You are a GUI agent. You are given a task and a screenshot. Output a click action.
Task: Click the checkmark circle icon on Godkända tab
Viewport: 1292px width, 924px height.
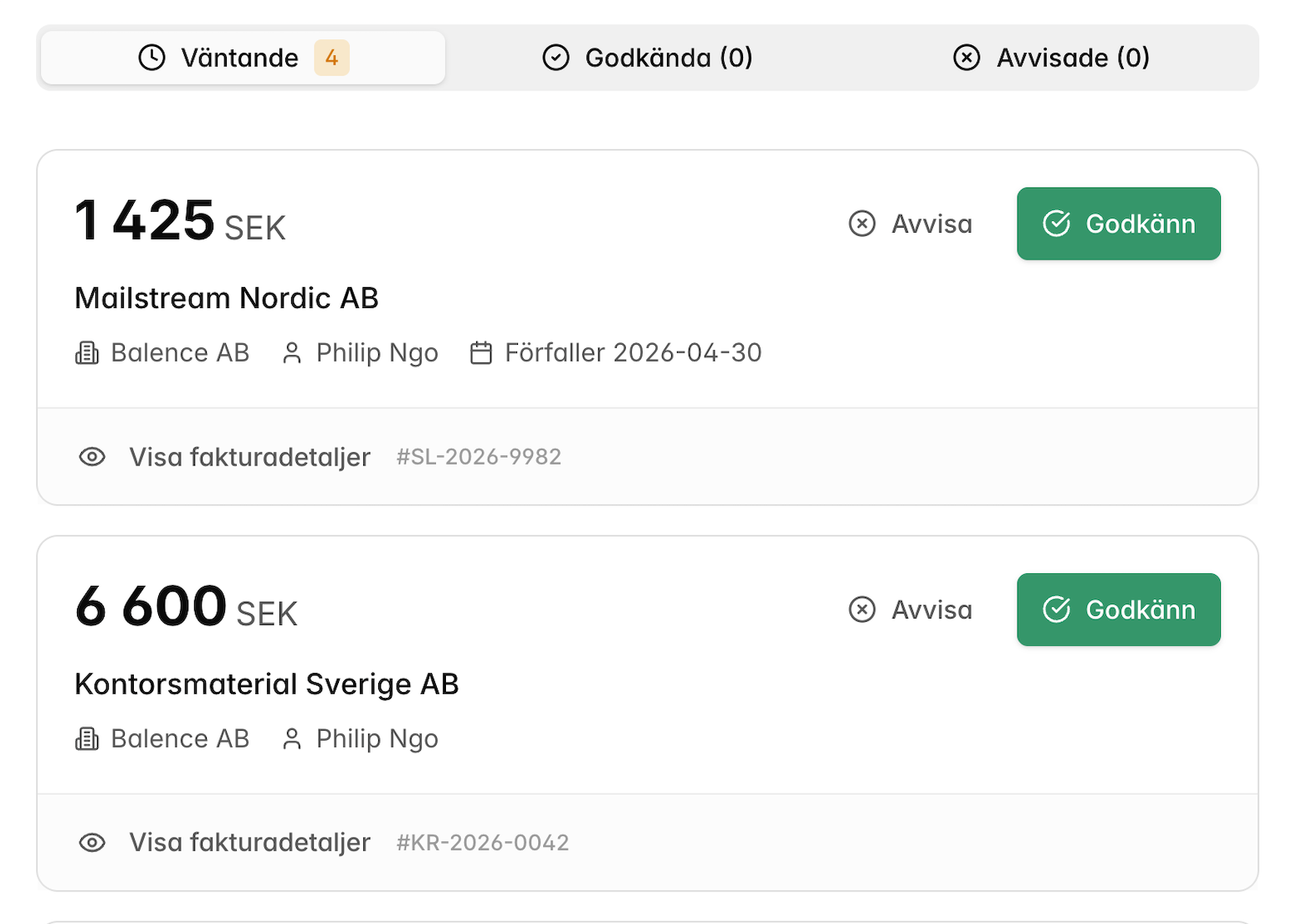(x=556, y=58)
